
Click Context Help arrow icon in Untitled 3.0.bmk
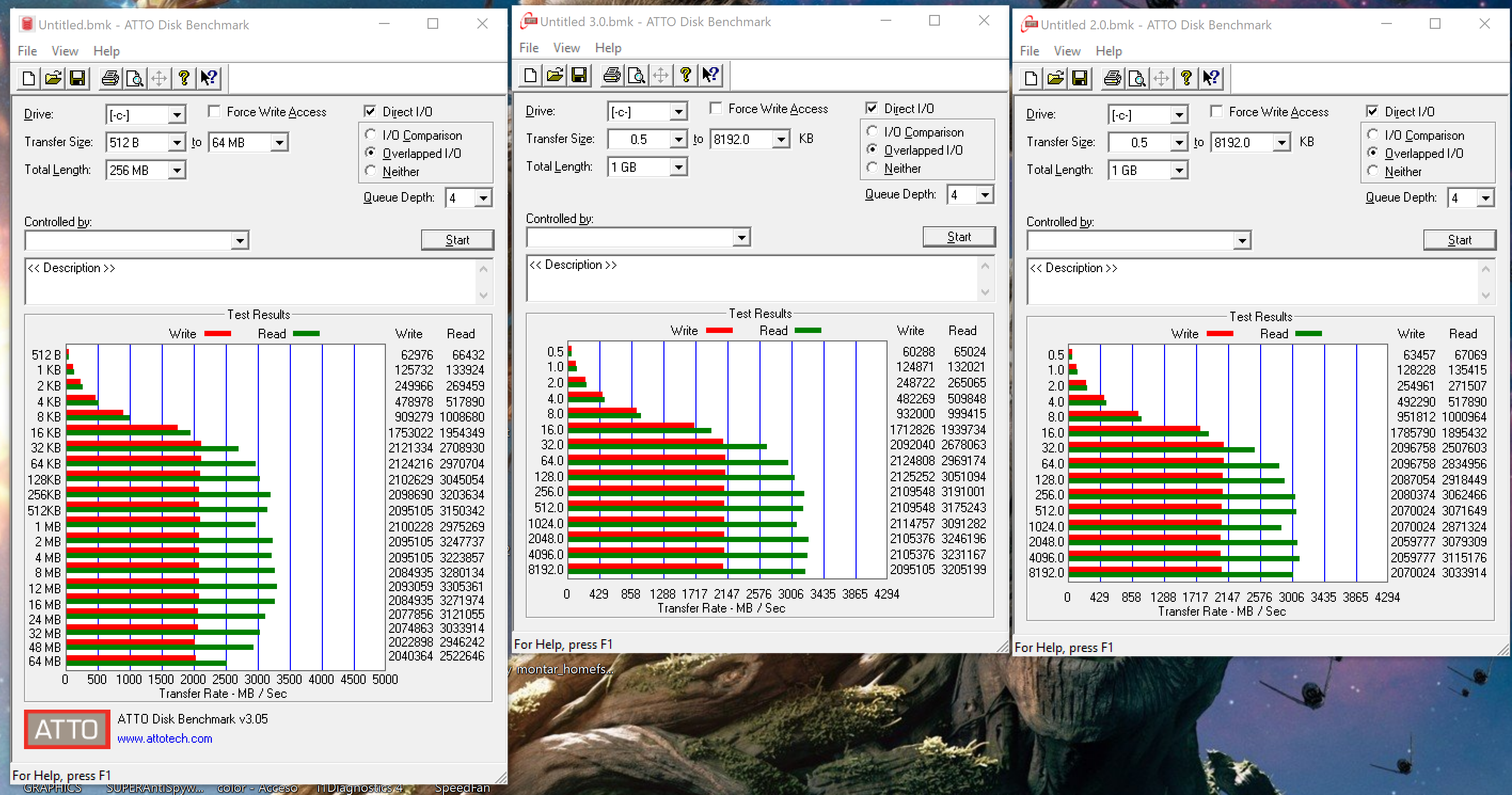[x=711, y=75]
